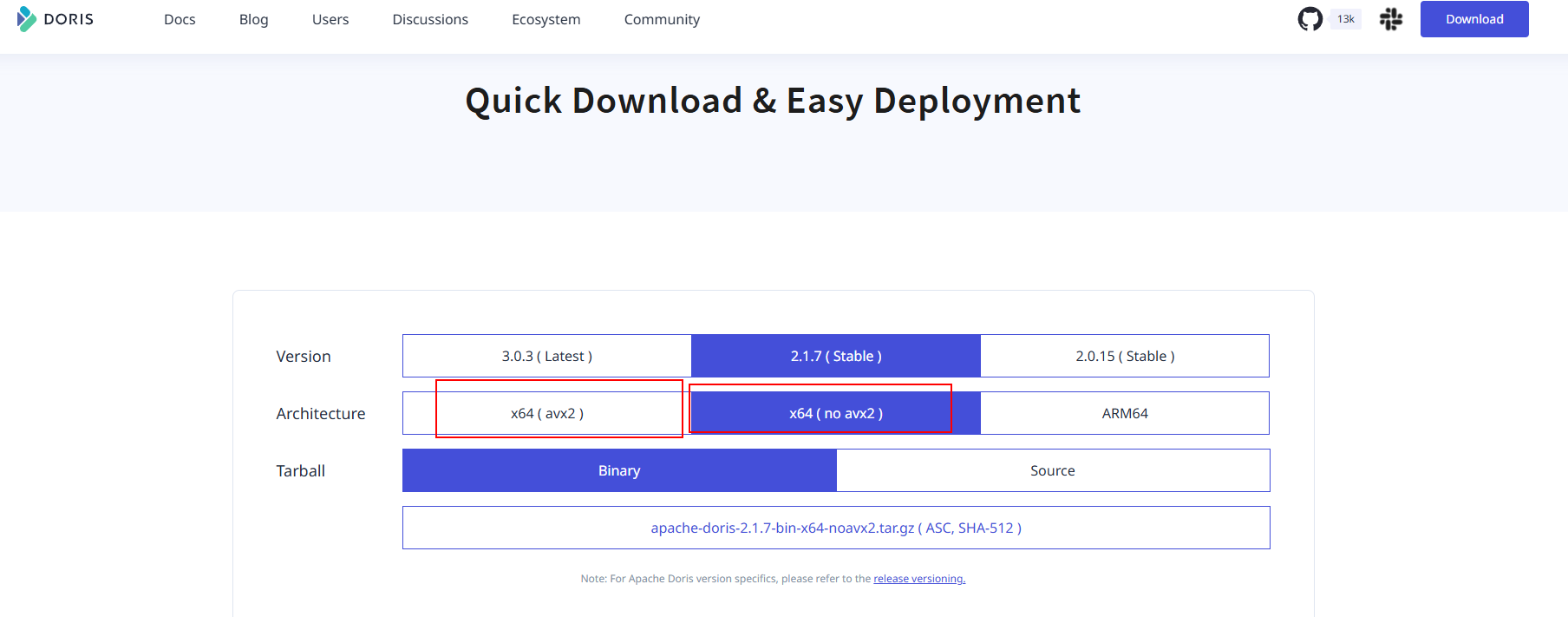Click the Quick Download & Easy Deployment heading

pos(773,101)
